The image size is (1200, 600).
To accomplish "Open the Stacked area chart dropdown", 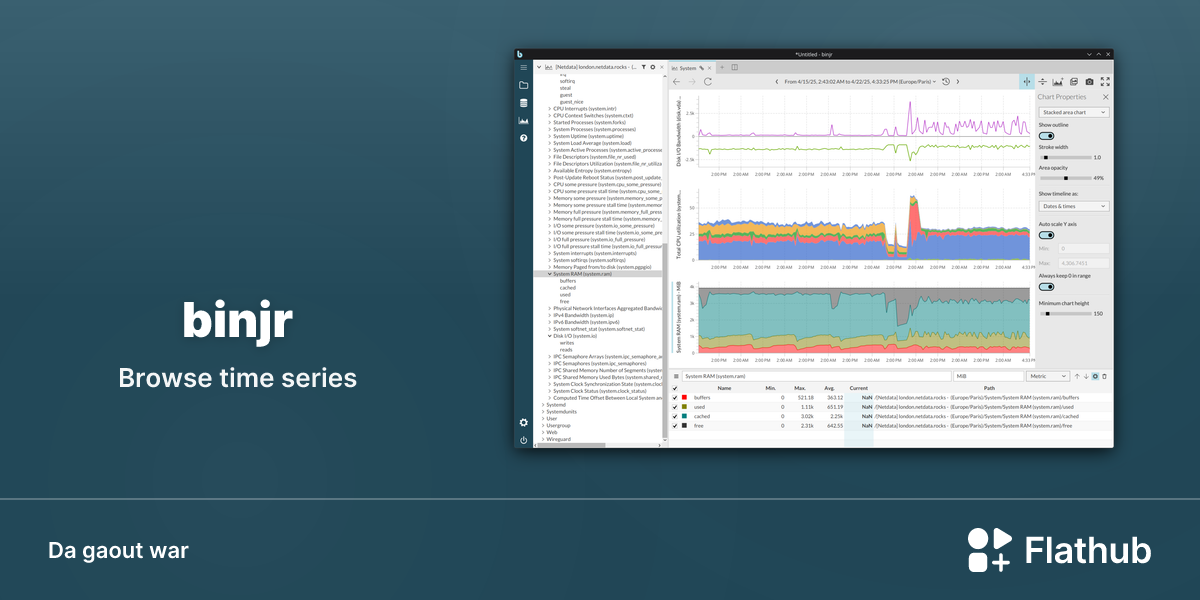I will coord(1074,113).
